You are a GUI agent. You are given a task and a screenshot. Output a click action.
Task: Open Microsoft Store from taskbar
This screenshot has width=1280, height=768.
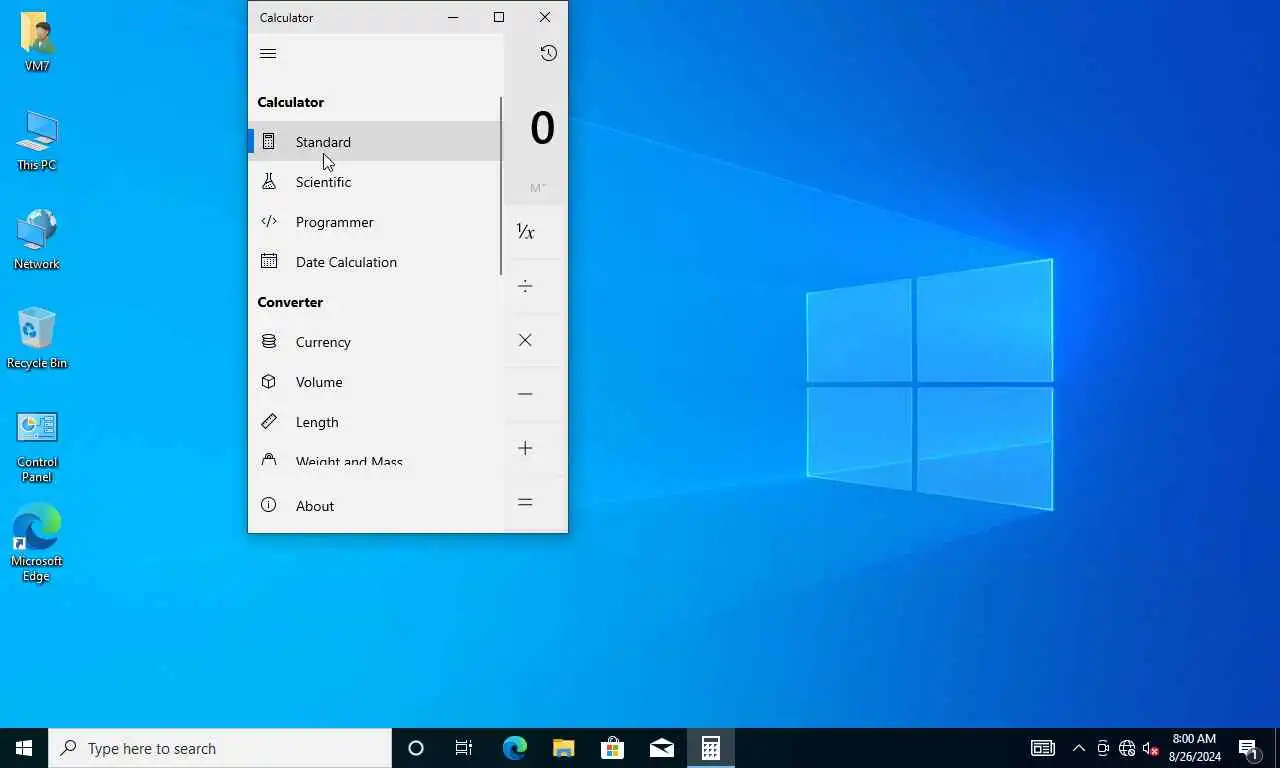(612, 748)
